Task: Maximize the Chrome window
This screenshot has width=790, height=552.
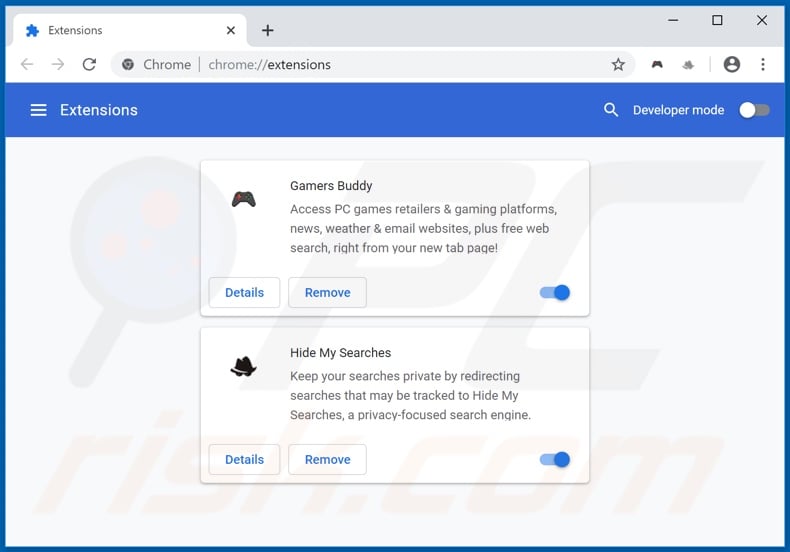Action: coord(717,20)
